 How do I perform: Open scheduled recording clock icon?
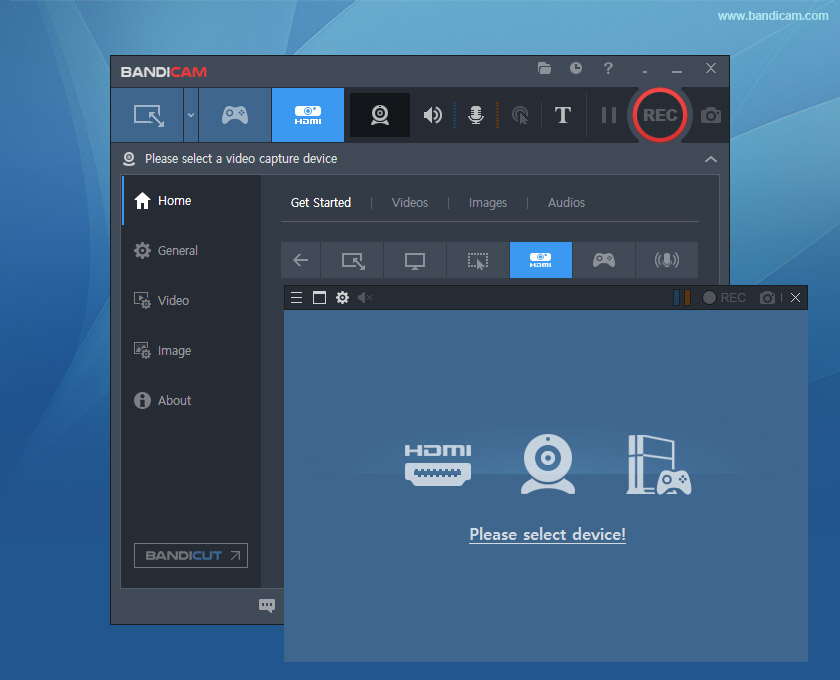point(576,69)
